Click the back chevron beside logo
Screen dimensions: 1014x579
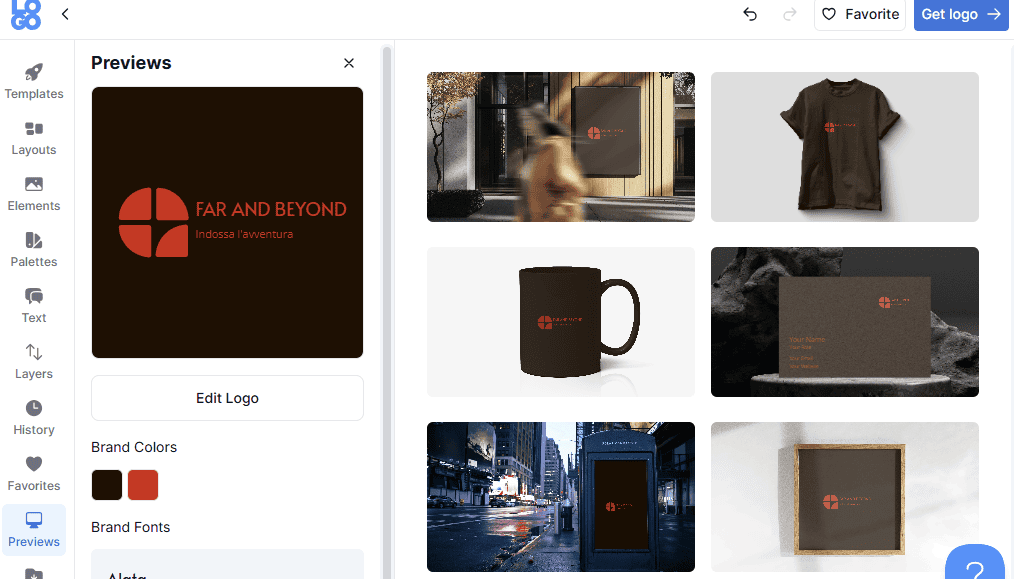65,14
